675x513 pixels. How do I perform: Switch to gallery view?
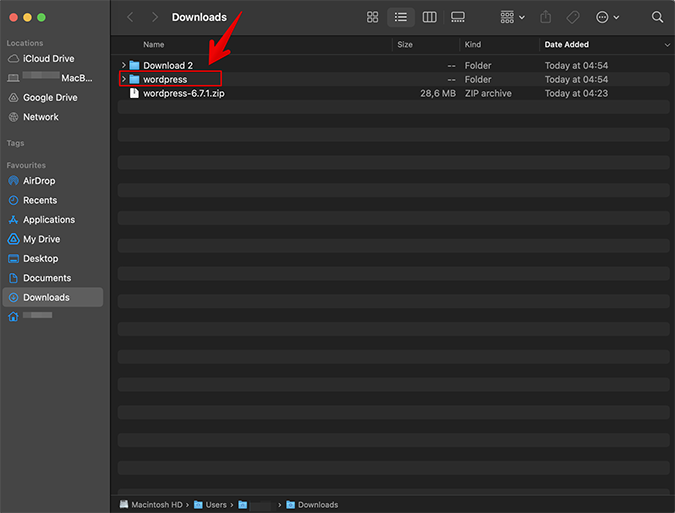pos(458,17)
